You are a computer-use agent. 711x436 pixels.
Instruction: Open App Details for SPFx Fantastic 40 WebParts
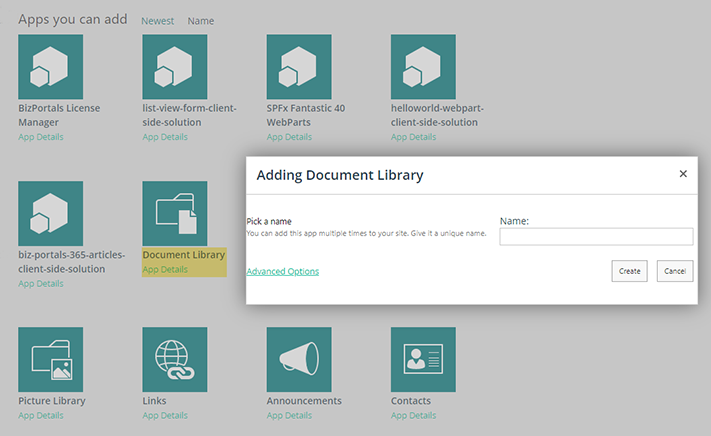(x=289, y=137)
